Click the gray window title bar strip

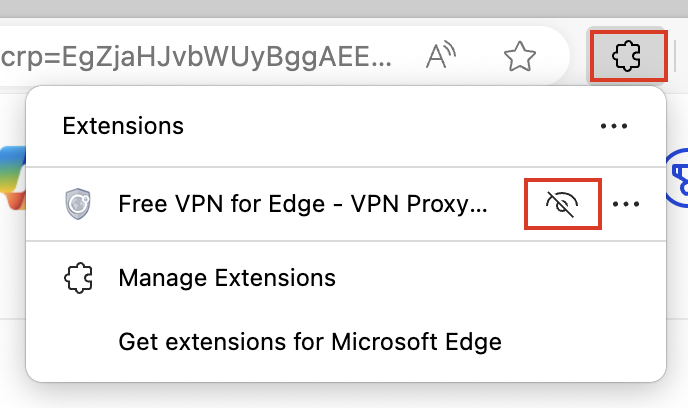click(344, 9)
